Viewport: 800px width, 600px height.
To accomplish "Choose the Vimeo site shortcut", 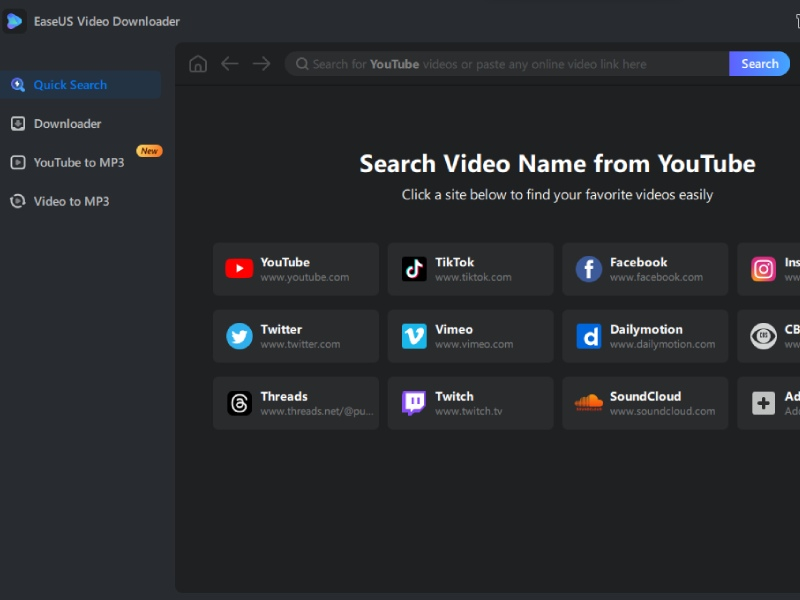I will [x=470, y=336].
